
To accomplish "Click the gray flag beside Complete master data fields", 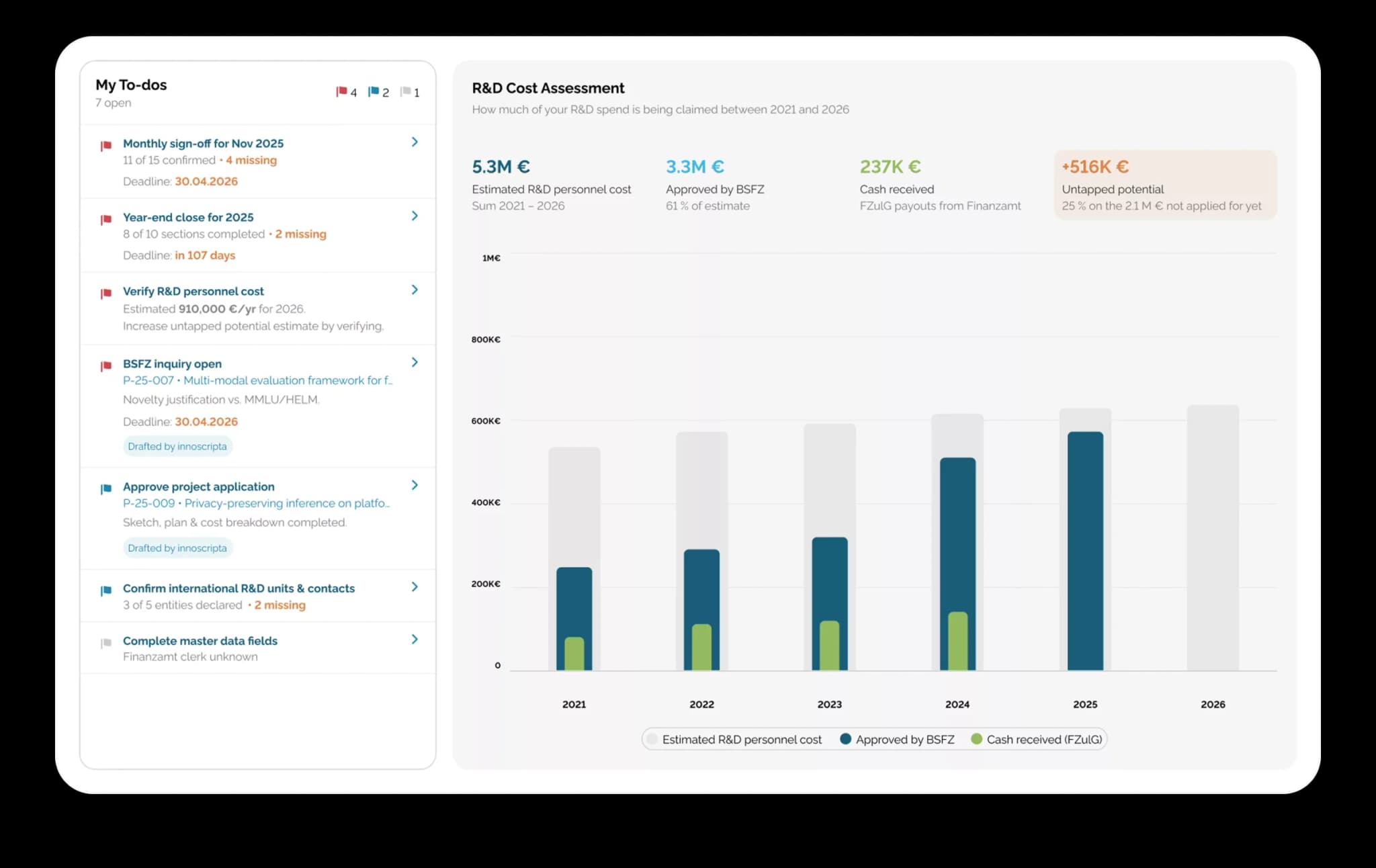I will pos(105,643).
